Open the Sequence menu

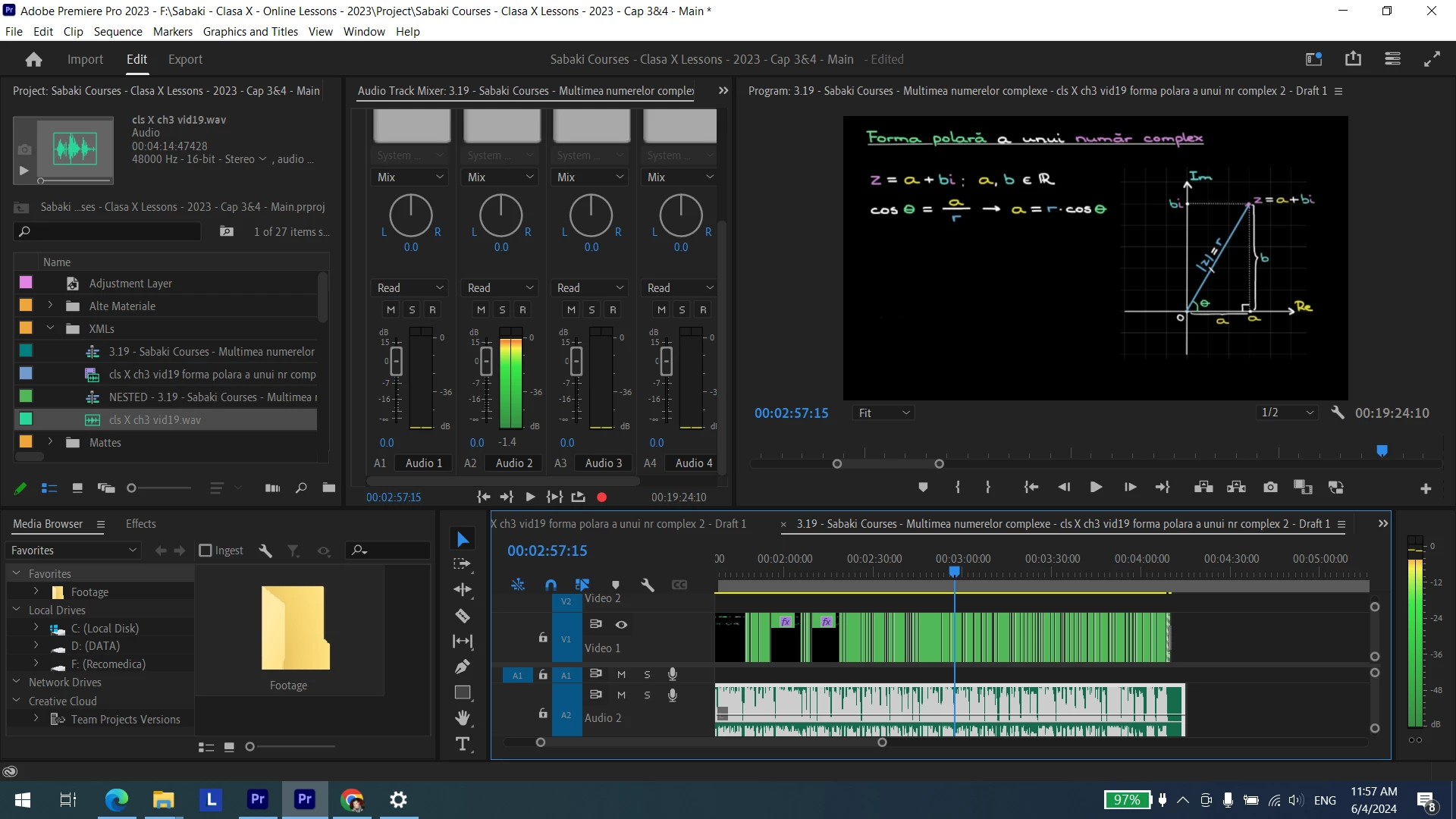click(118, 31)
